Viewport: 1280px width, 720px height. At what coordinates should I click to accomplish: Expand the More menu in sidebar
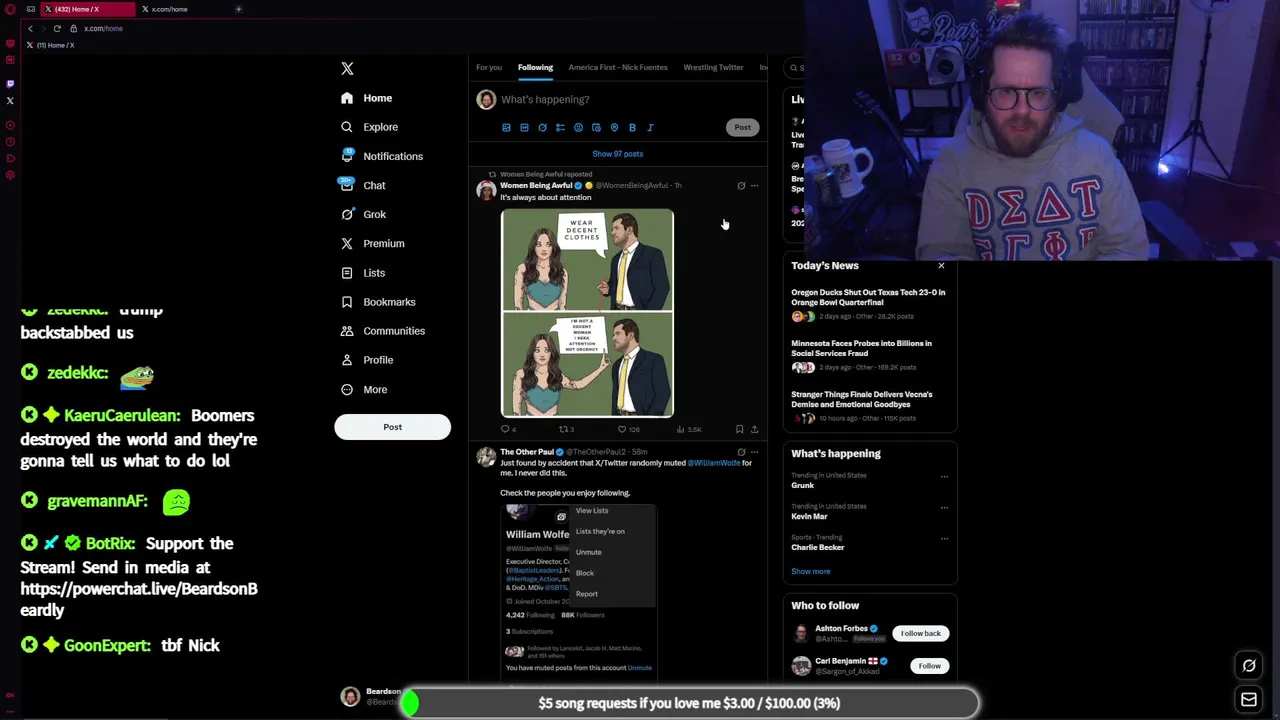coord(364,389)
